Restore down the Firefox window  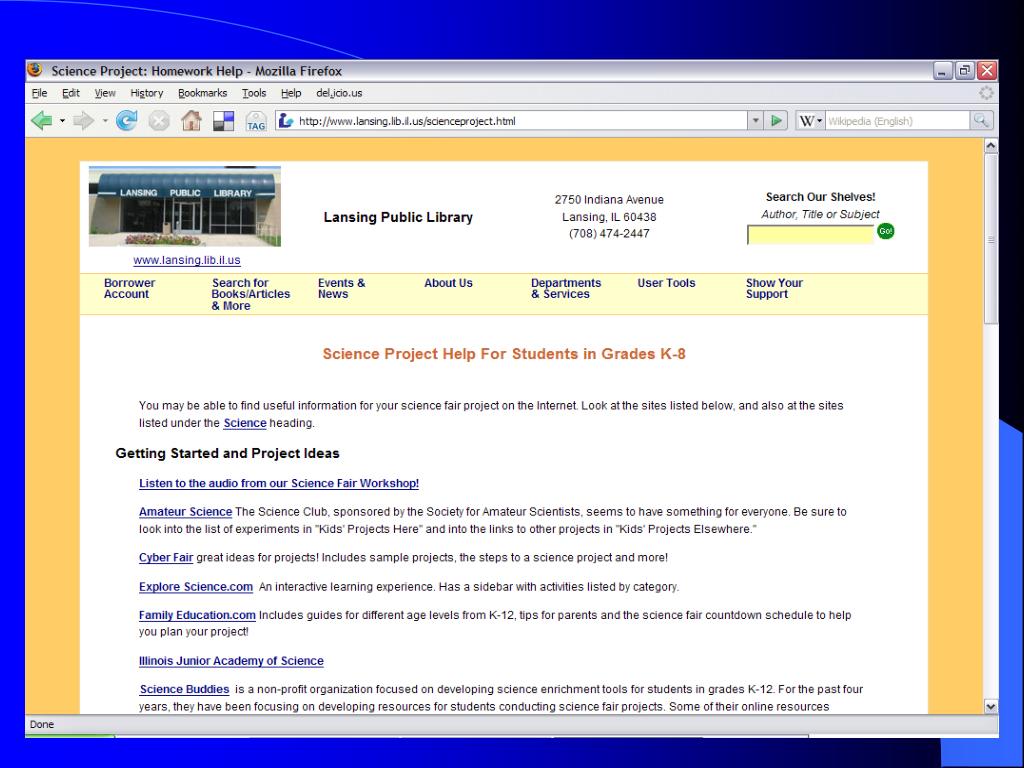click(964, 71)
